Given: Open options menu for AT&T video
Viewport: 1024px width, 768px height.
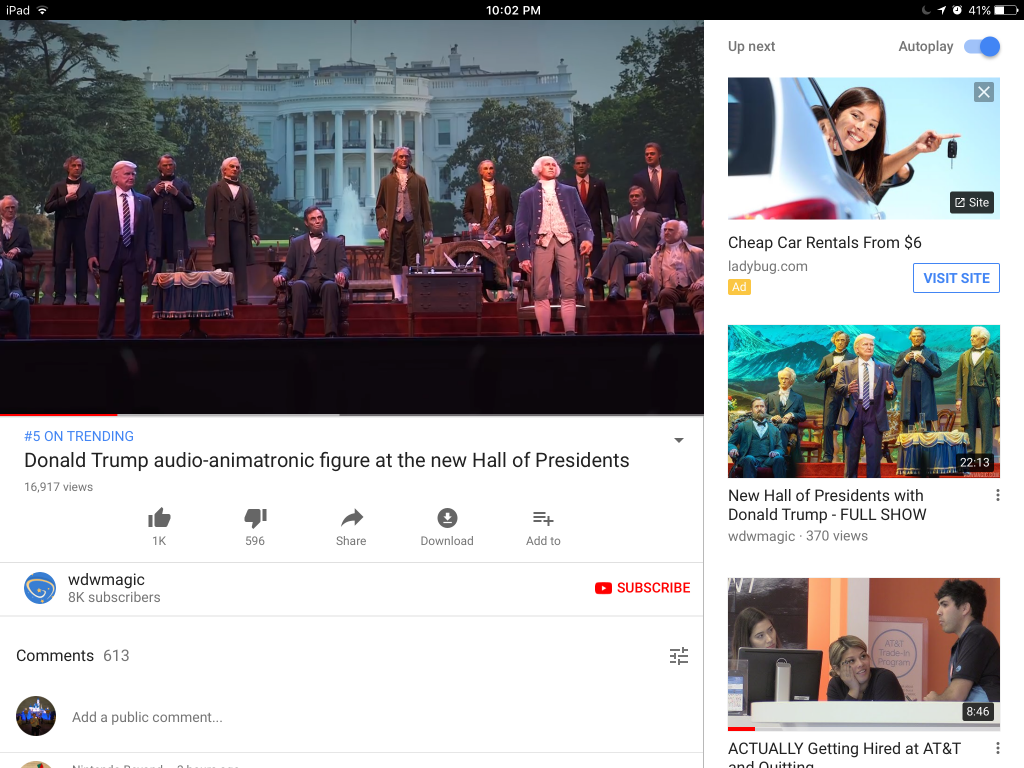Looking at the screenshot, I should tap(997, 749).
